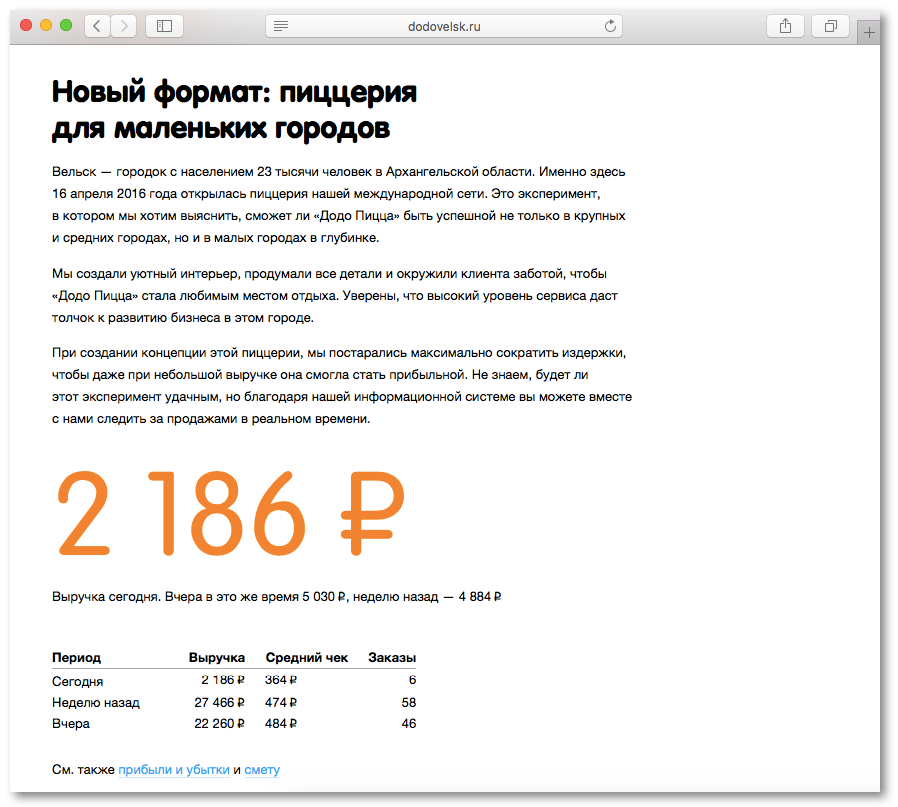
Task: Zoom the Safari window with green button
Action: pos(66,25)
